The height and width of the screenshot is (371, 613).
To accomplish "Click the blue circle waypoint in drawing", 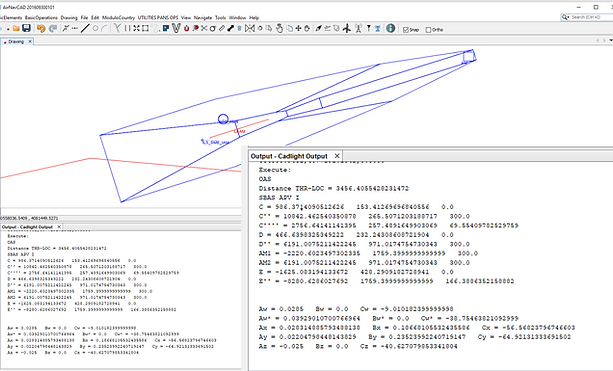I will point(223,118).
